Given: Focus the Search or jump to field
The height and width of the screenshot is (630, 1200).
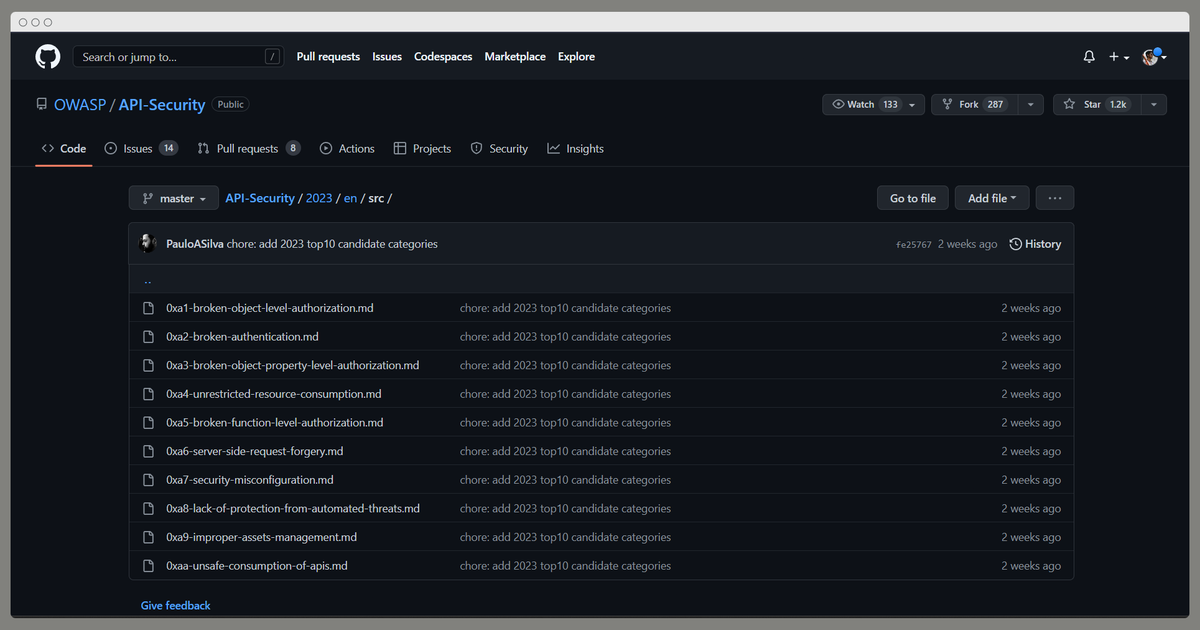Looking at the screenshot, I should click(178, 57).
